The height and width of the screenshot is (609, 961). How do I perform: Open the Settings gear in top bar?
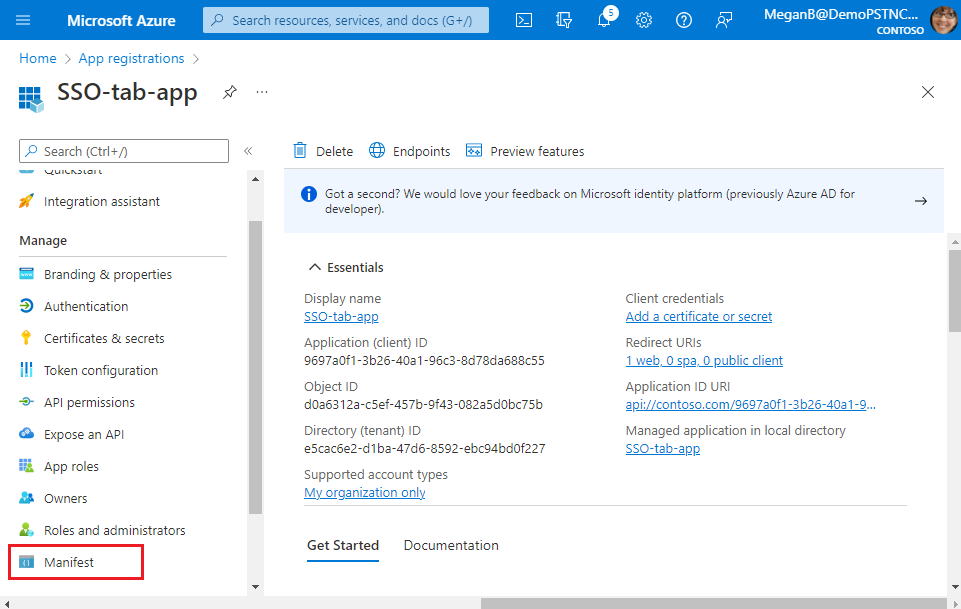[644, 20]
